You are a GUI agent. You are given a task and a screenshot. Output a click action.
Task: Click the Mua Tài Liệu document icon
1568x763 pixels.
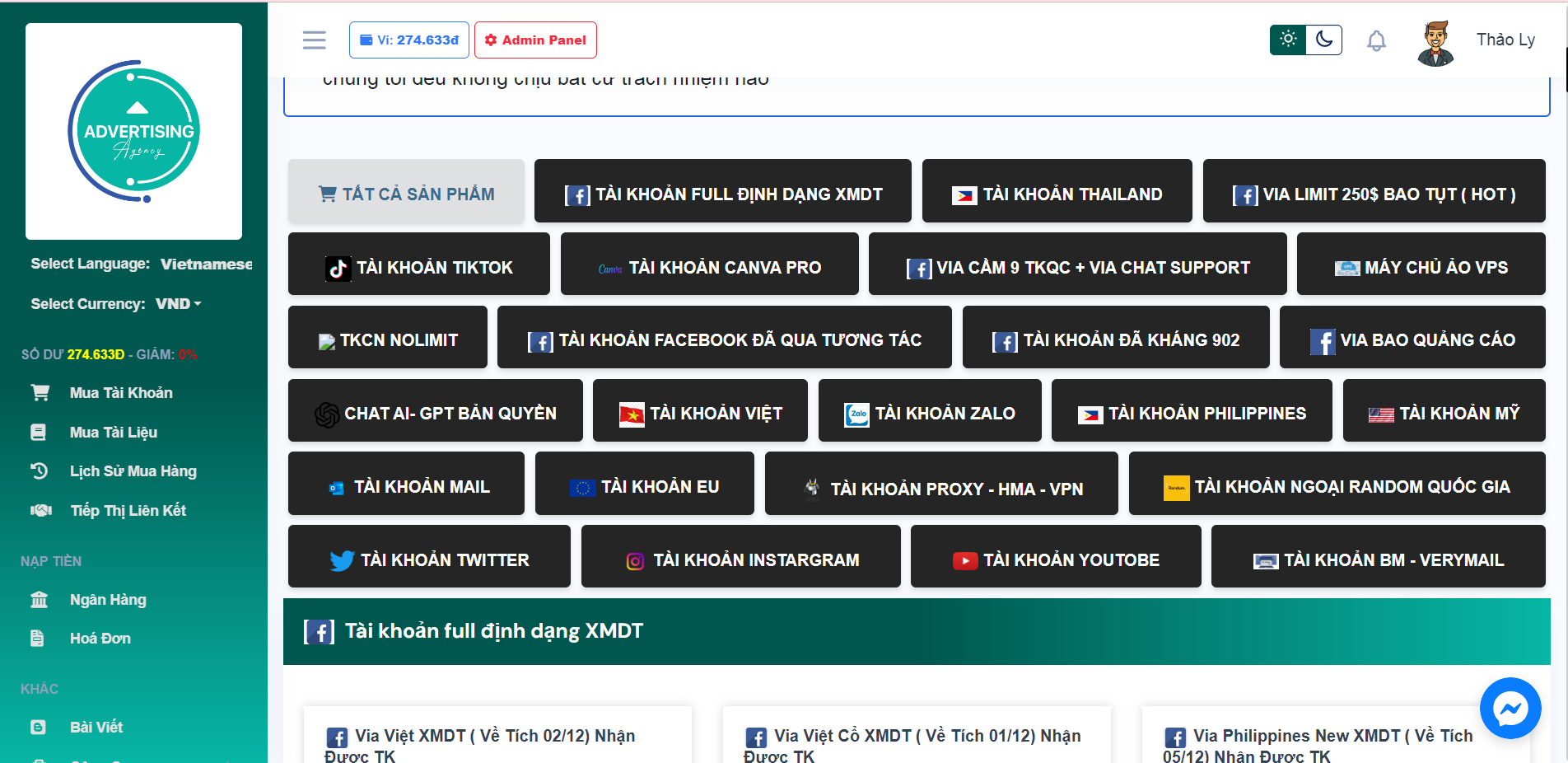click(38, 433)
